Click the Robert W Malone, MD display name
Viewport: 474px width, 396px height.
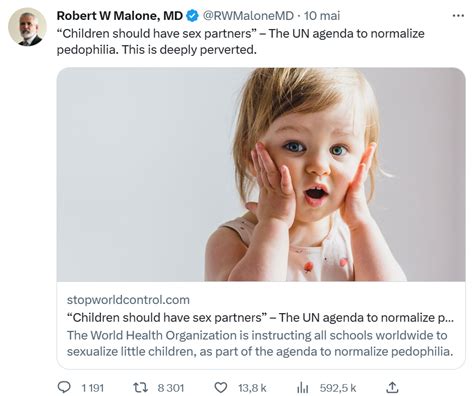pyautogui.click(x=120, y=16)
